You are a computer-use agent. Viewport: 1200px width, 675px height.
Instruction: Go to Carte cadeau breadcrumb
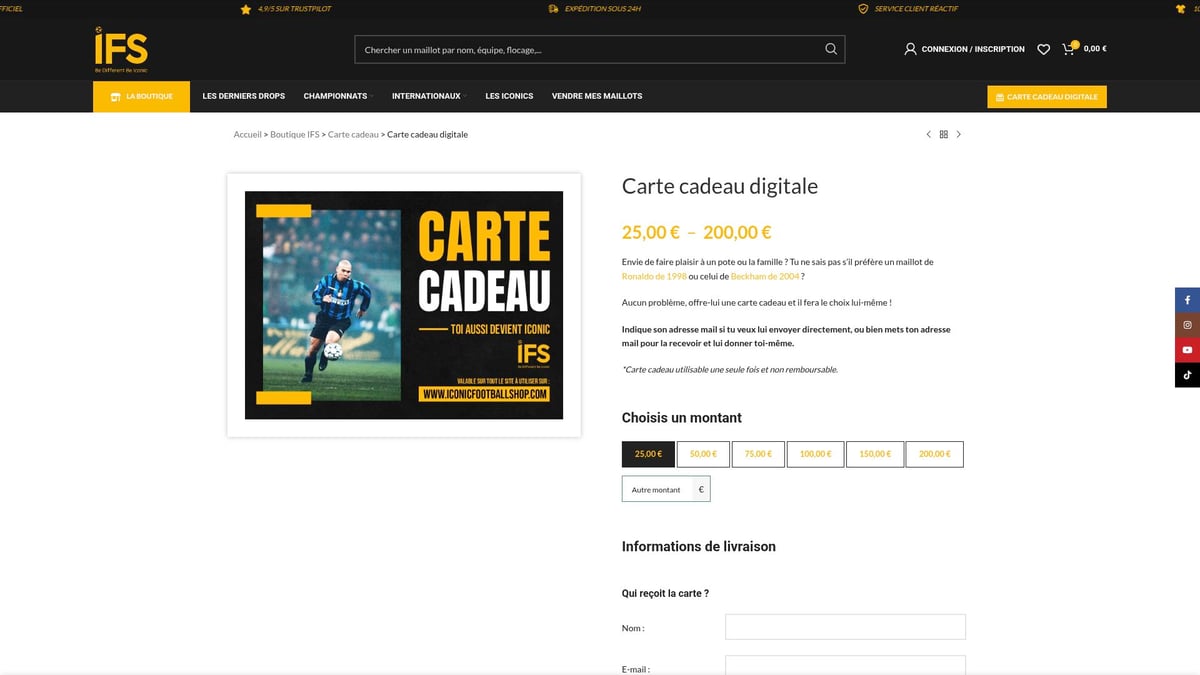point(353,134)
